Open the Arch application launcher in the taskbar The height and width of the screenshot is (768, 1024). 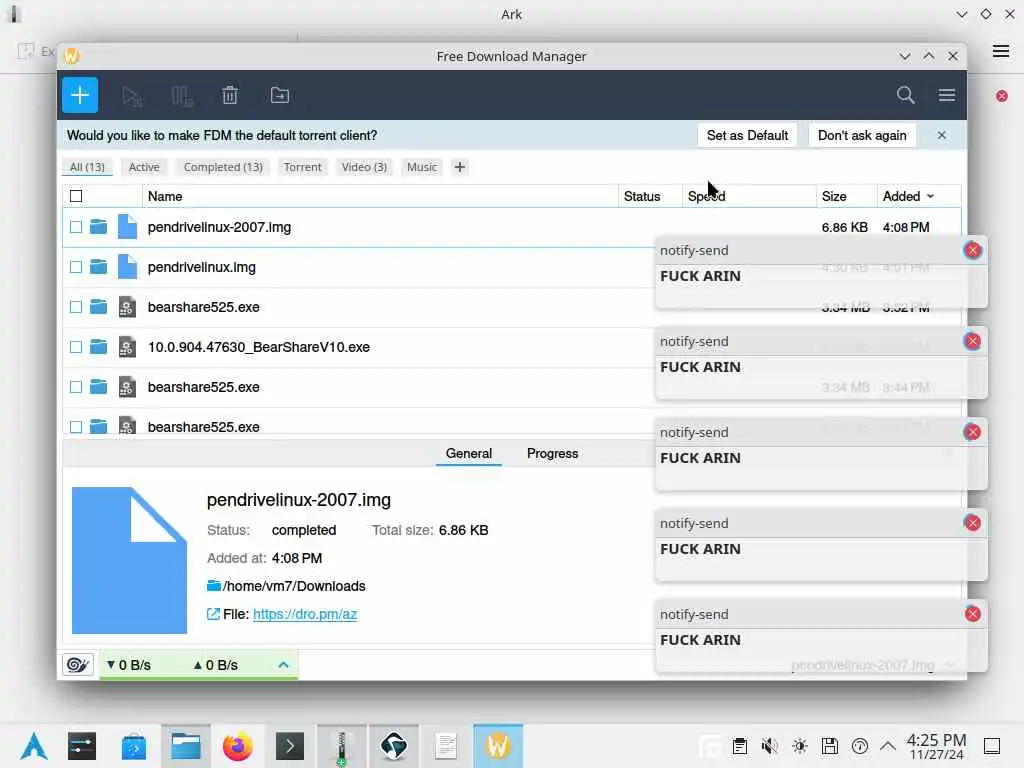pyautogui.click(x=33, y=746)
